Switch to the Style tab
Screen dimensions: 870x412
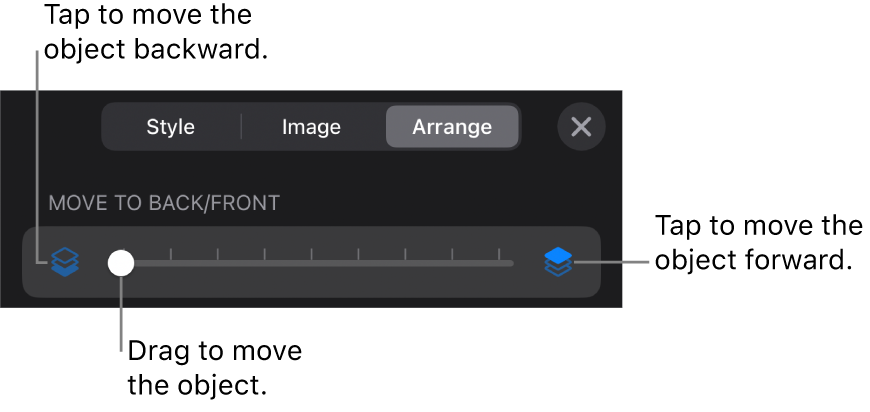tap(171, 127)
